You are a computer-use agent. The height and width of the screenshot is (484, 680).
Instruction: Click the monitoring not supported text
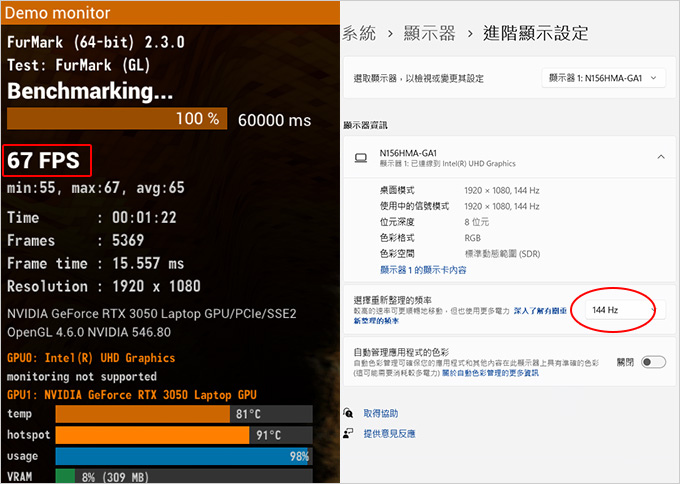82,376
